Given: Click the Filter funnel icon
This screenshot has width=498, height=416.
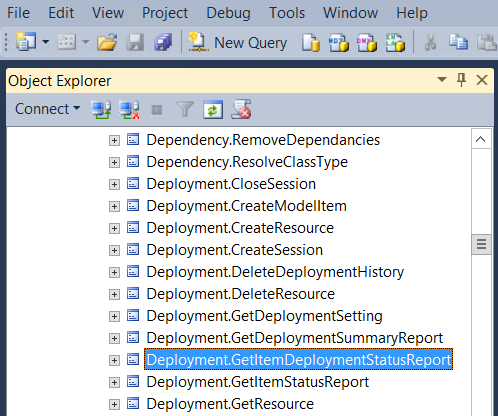Looking at the screenshot, I should click(185, 109).
